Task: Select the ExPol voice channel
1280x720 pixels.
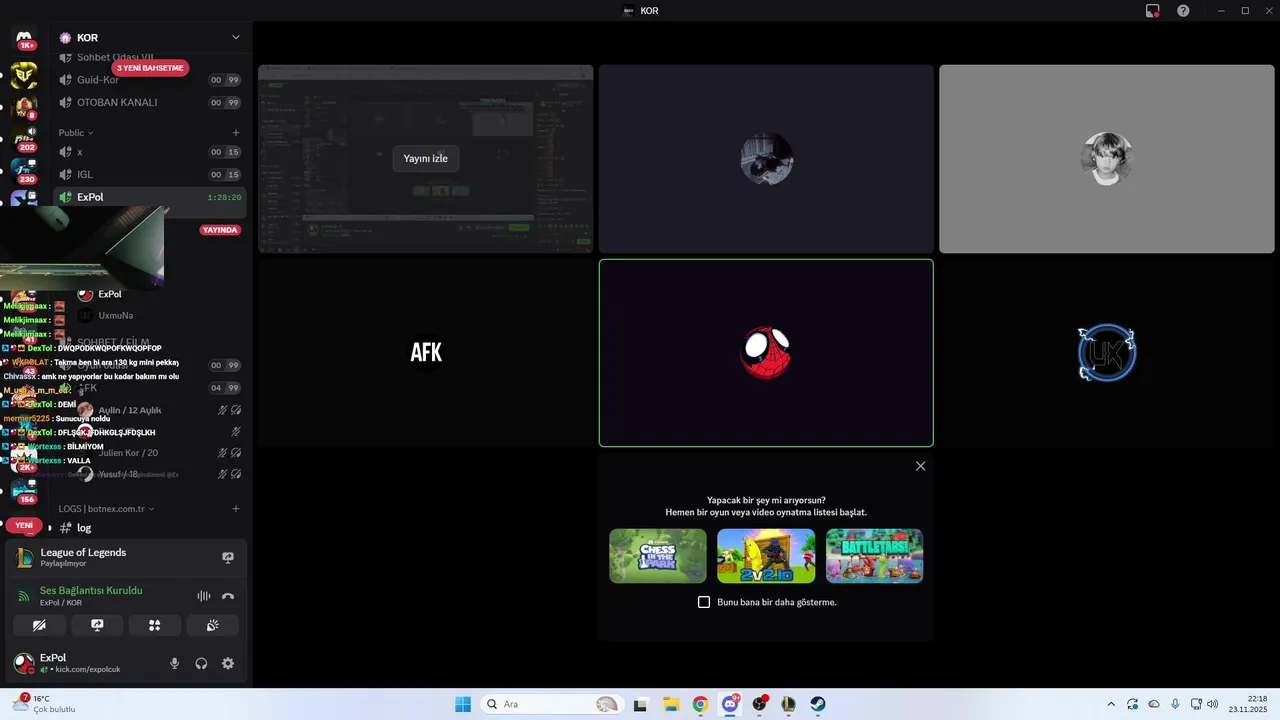Action: click(x=149, y=197)
